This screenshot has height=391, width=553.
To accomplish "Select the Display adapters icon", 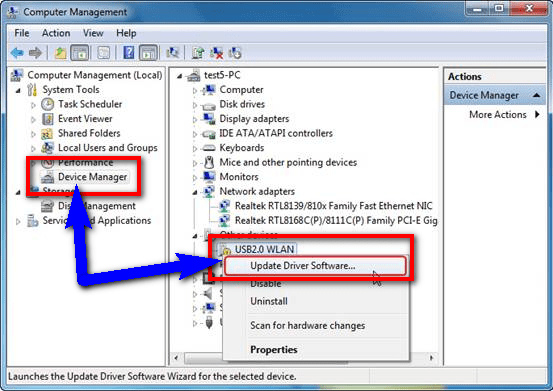I will pyautogui.click(x=209, y=119).
